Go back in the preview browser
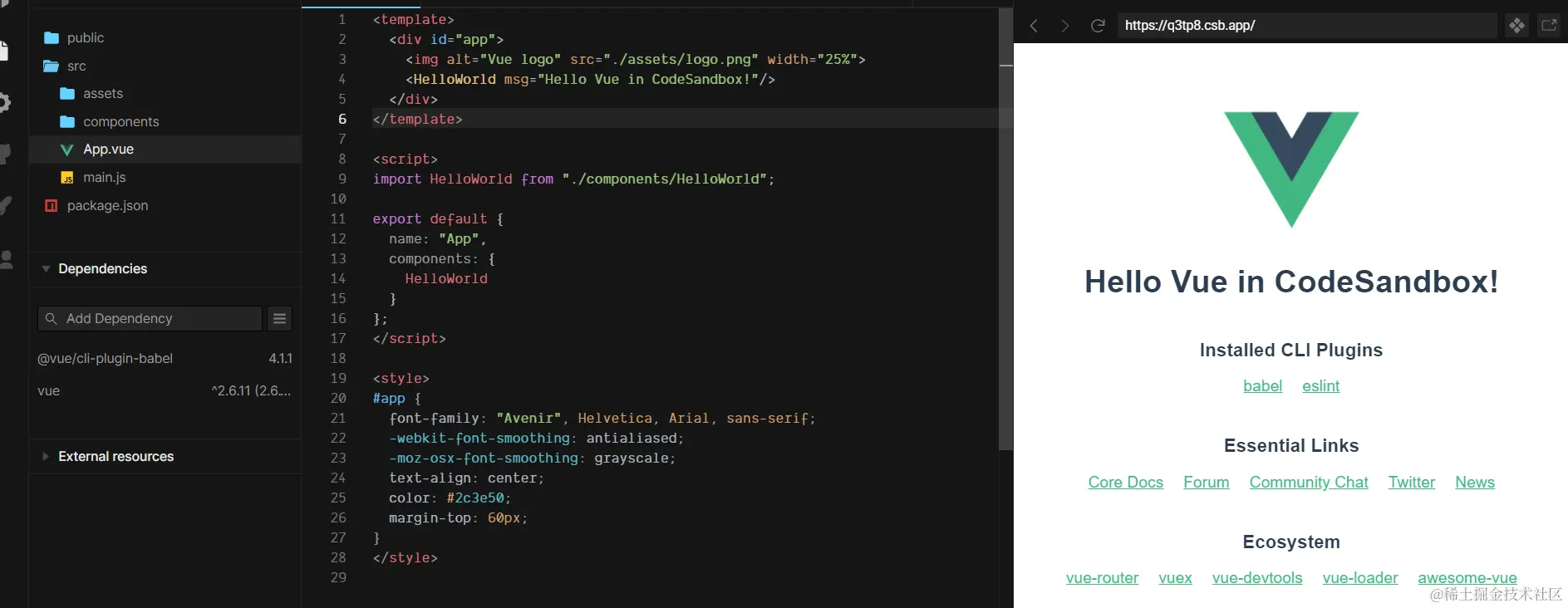 1034,26
